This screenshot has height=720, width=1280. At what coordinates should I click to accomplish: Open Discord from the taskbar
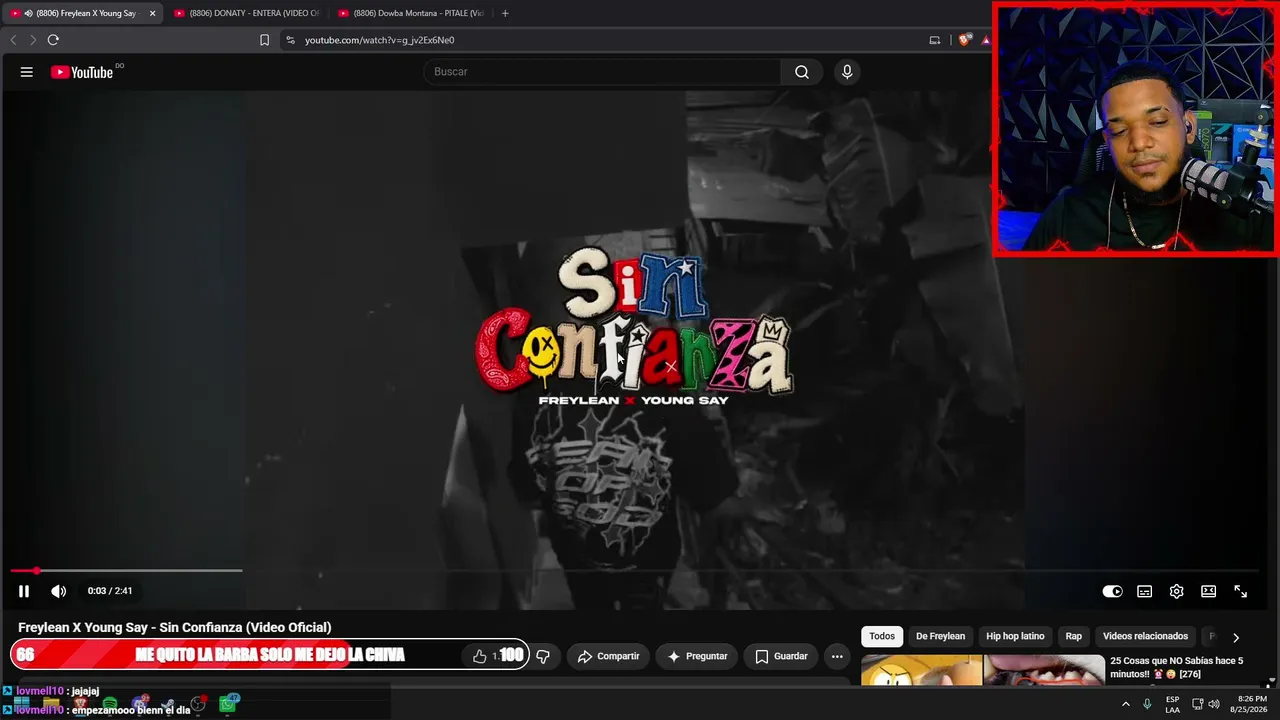tap(140, 704)
